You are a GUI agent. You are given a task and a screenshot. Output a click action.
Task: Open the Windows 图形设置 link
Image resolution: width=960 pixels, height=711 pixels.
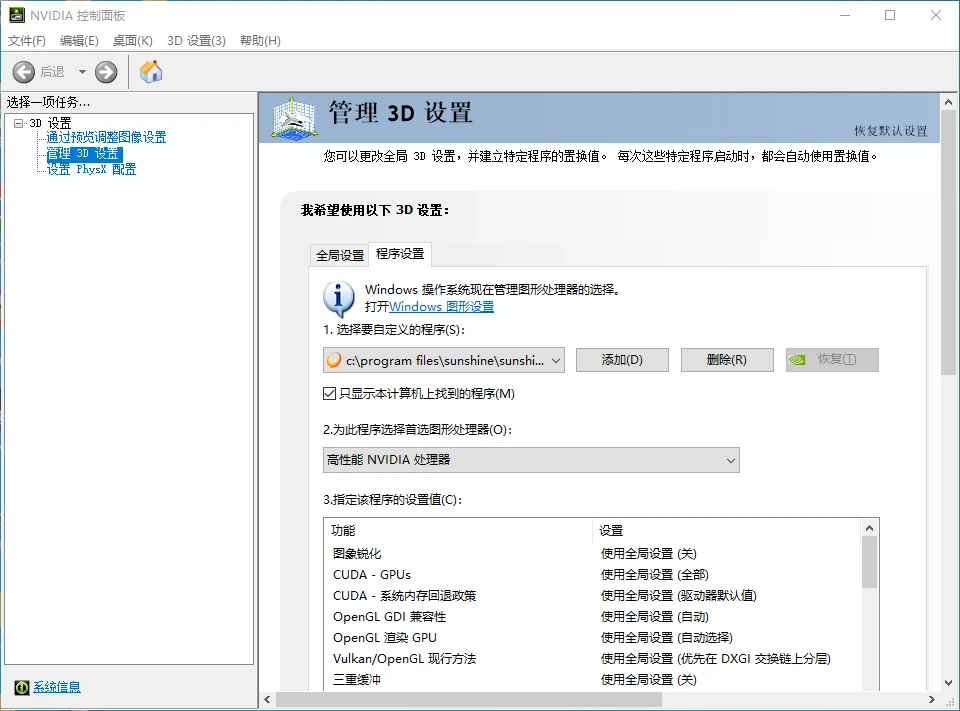pos(446,307)
